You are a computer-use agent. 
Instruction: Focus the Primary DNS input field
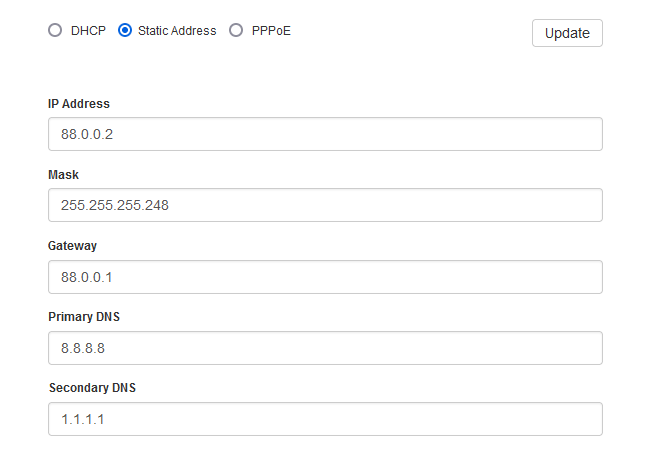tap(325, 348)
